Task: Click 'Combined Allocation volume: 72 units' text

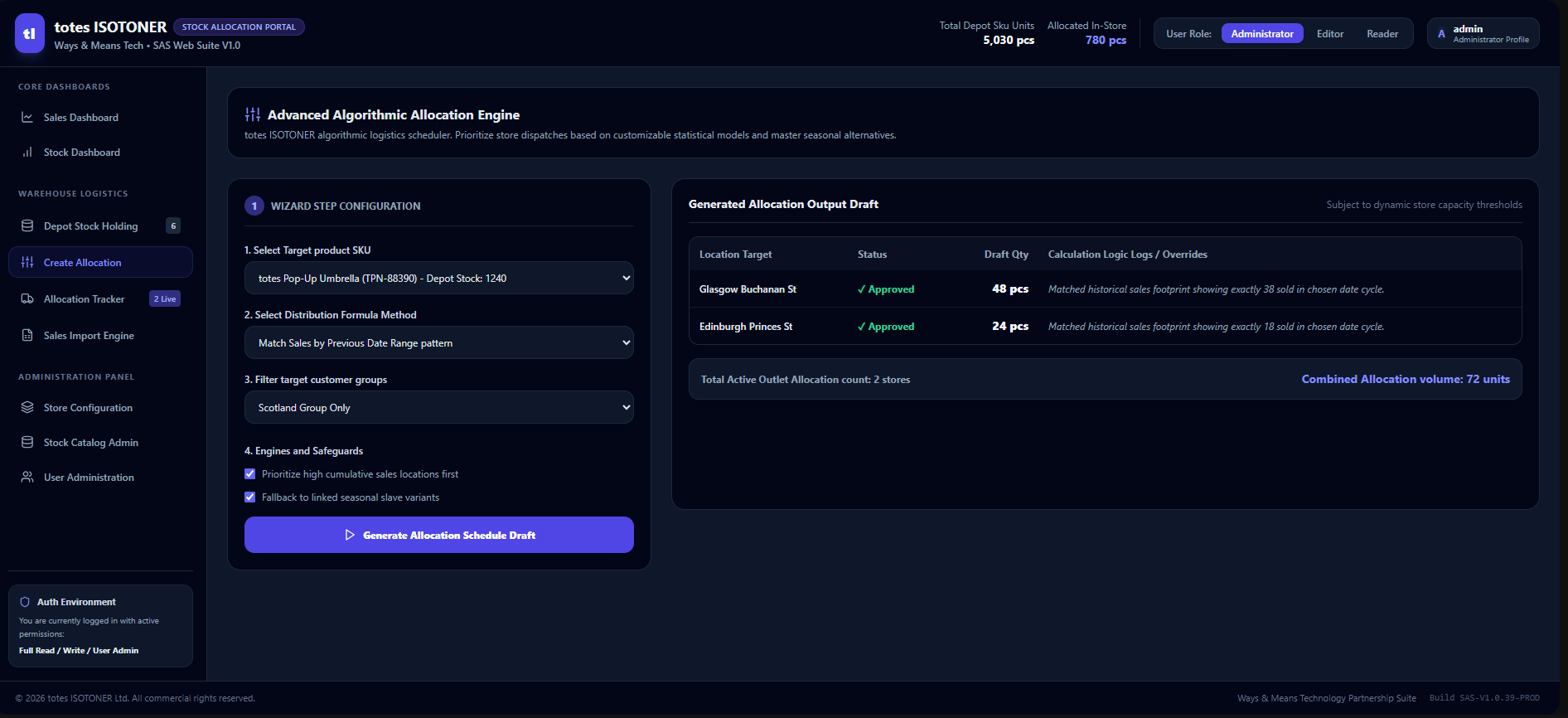Action: coord(1406,379)
